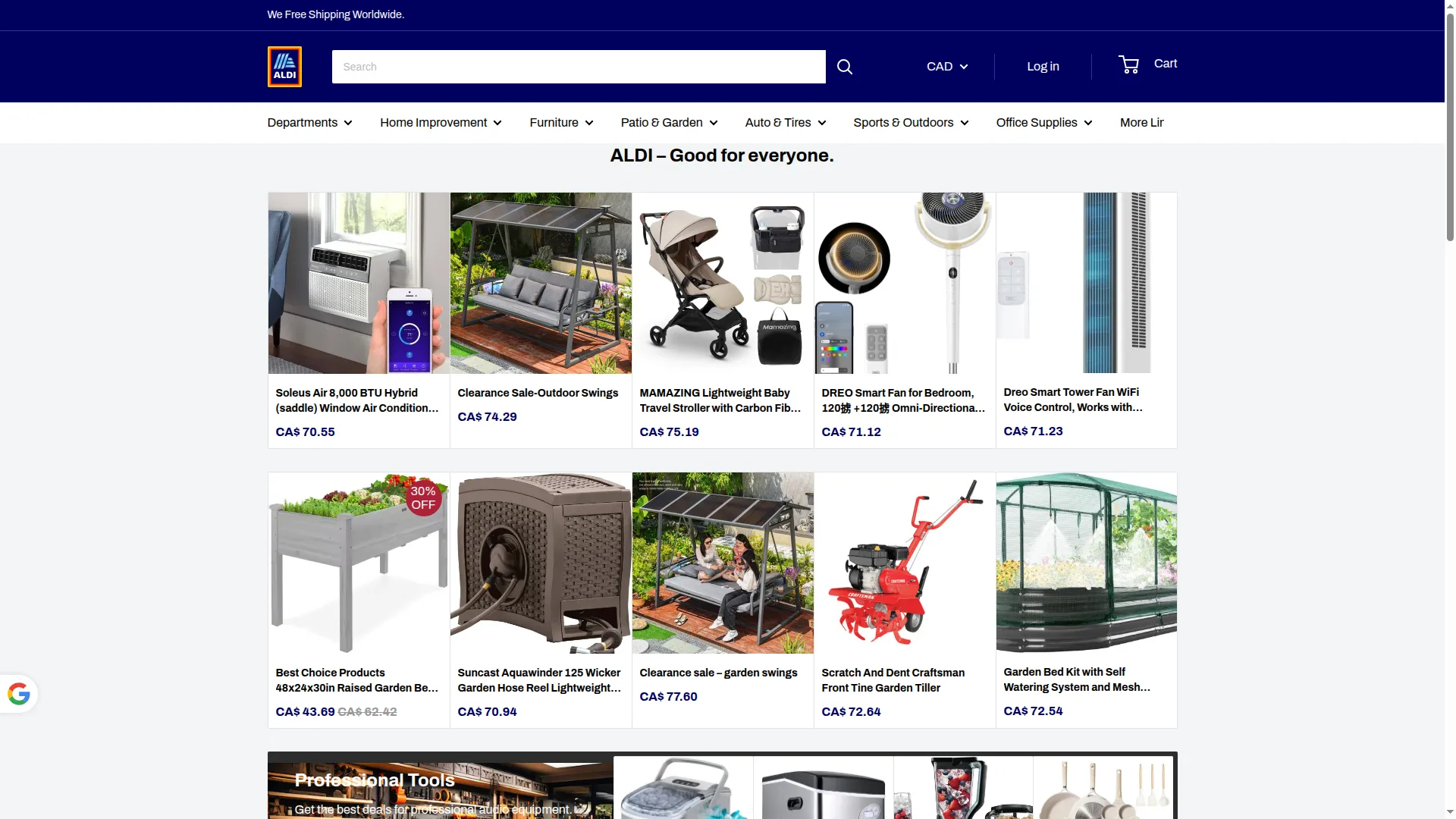Expand the Furniture menu

coord(561,123)
